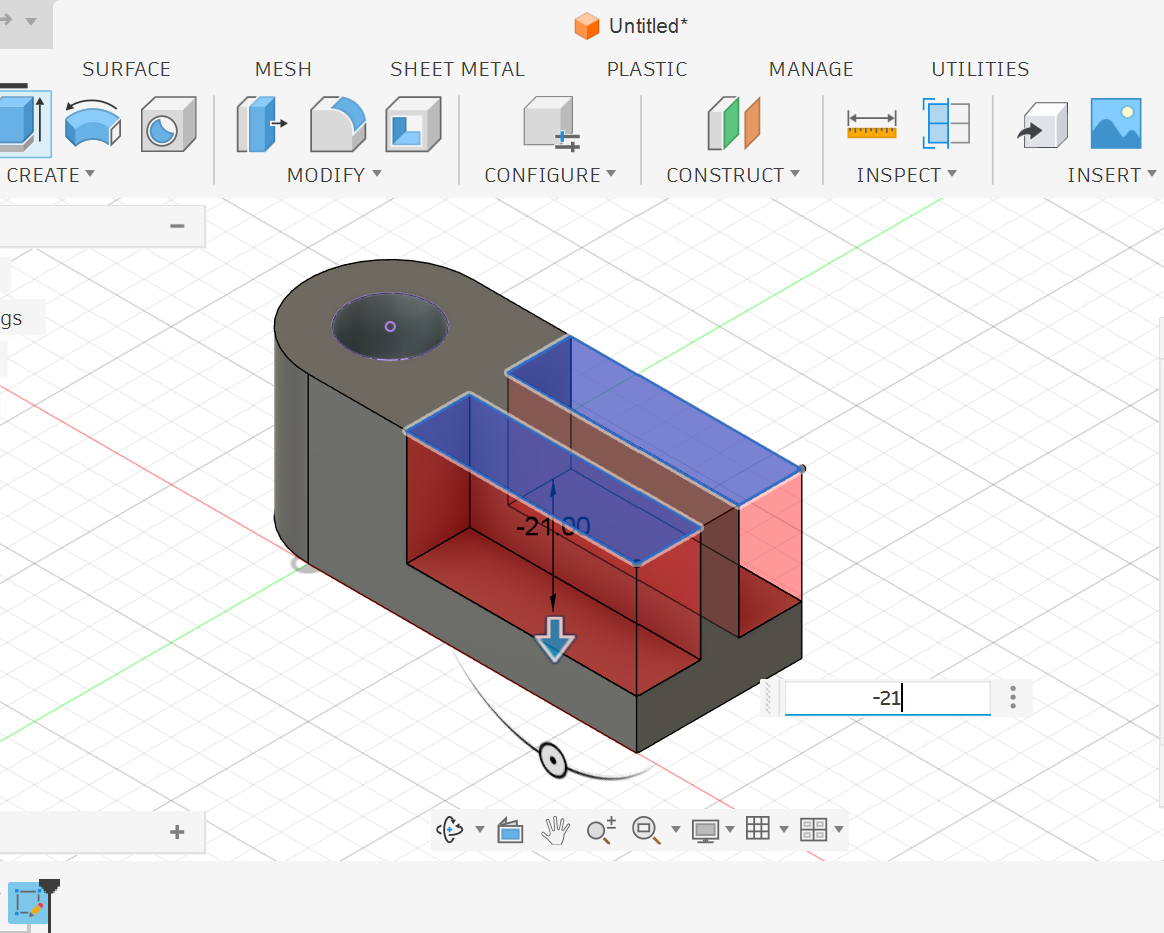Image resolution: width=1164 pixels, height=933 pixels.
Task: Open Configure model icon
Action: (551, 123)
